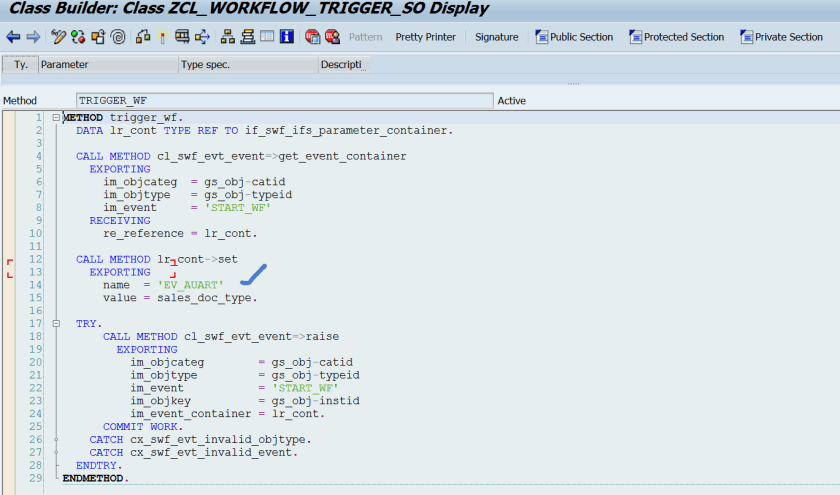Click the Where-used list spiral icon
Screen dimensions: 840x495
click(118, 37)
